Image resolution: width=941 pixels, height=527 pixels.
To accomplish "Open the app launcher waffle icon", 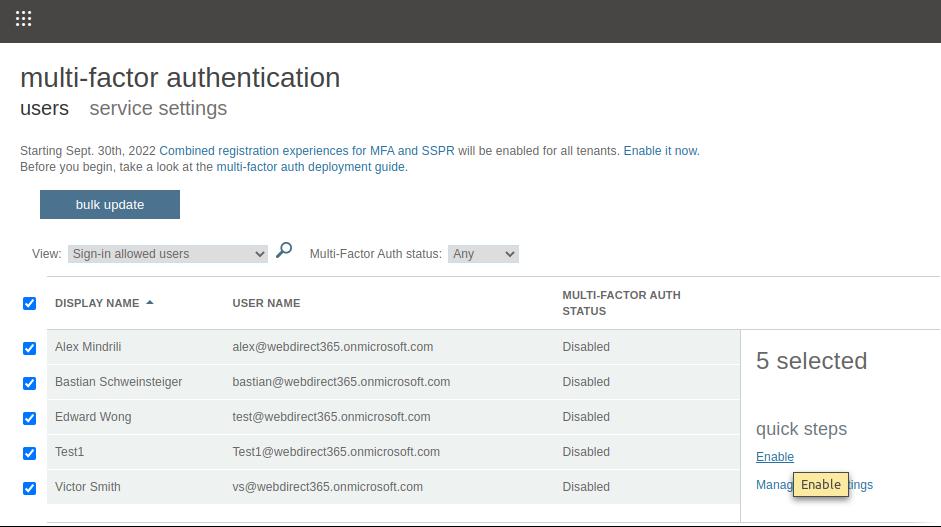I will pyautogui.click(x=24, y=19).
